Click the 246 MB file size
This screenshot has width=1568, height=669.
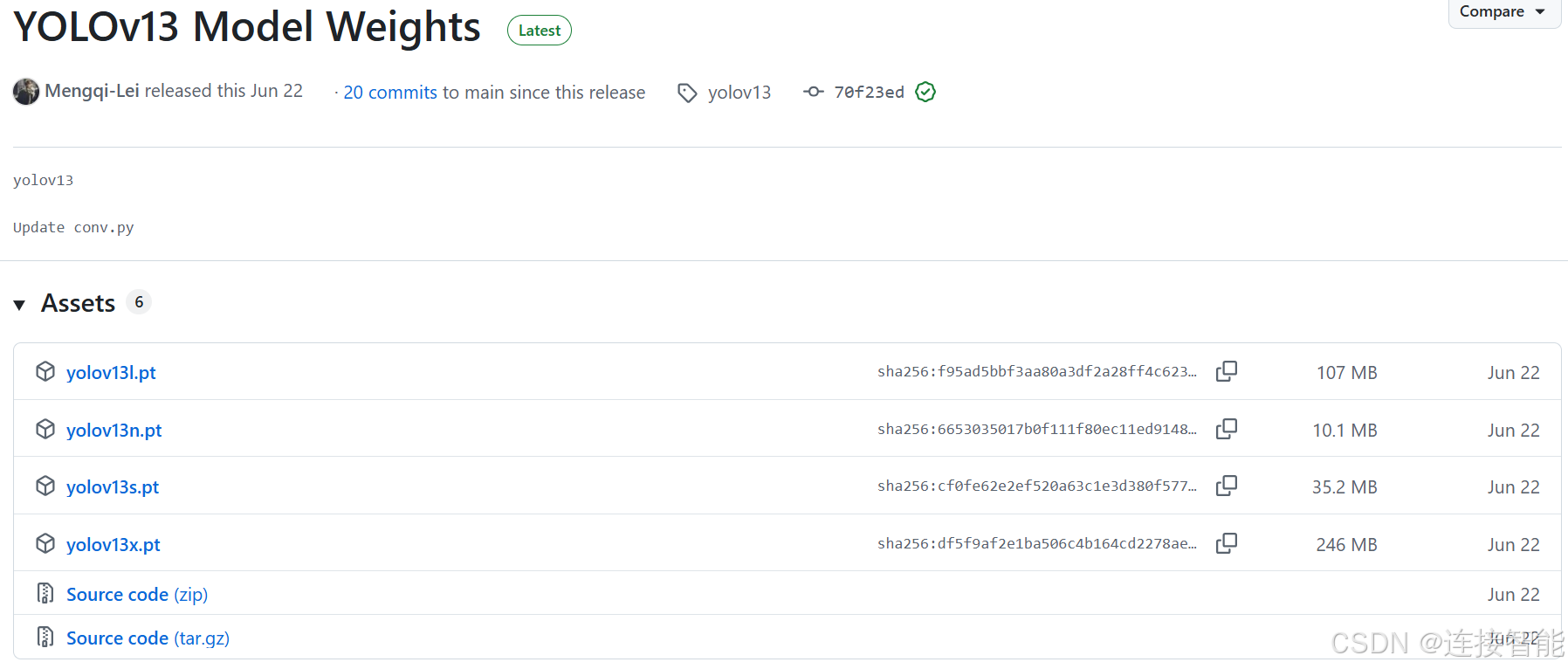click(1347, 545)
